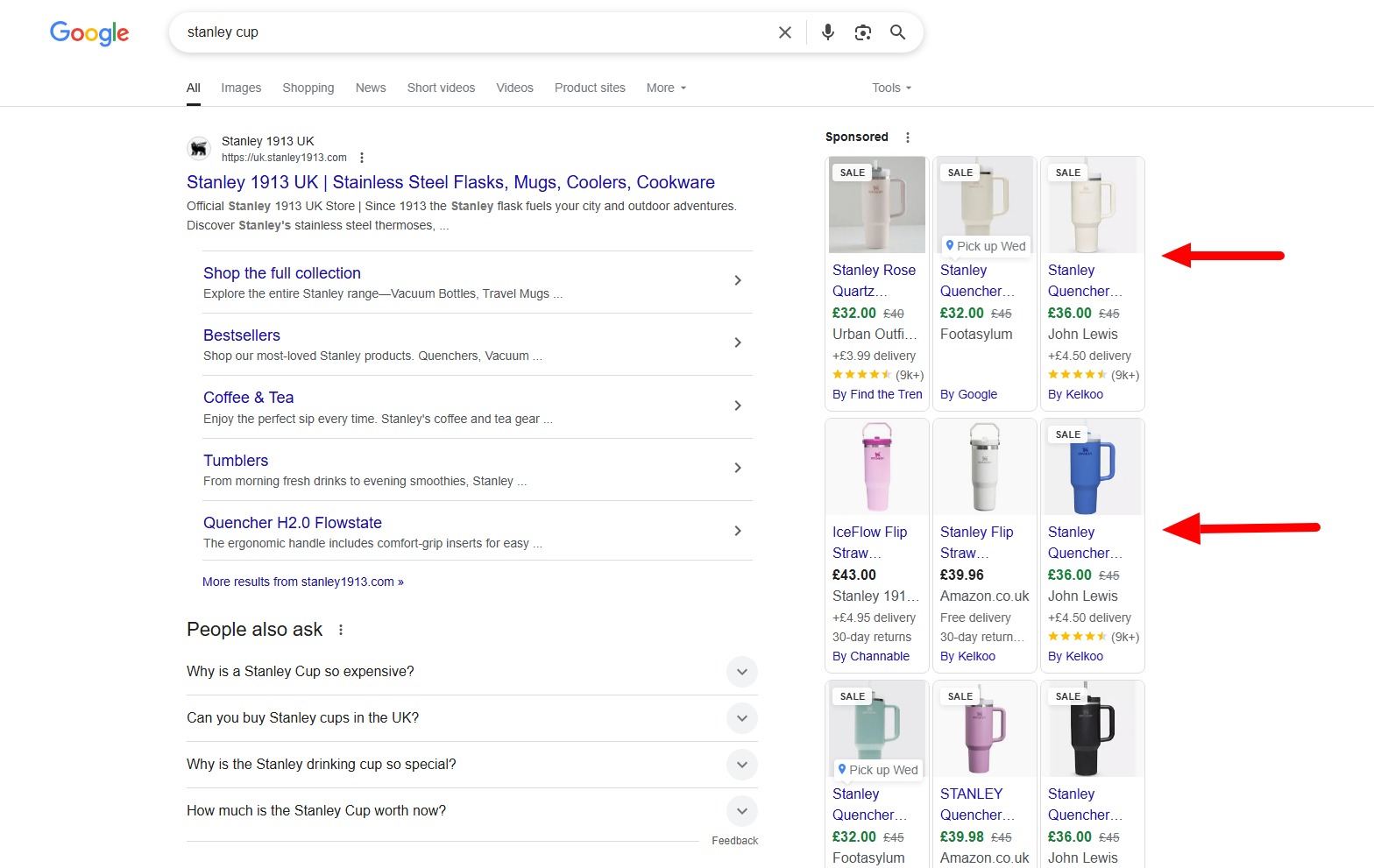Open the Coffee & Tea sitelink
This screenshot has width=1374, height=868.
pos(249,398)
